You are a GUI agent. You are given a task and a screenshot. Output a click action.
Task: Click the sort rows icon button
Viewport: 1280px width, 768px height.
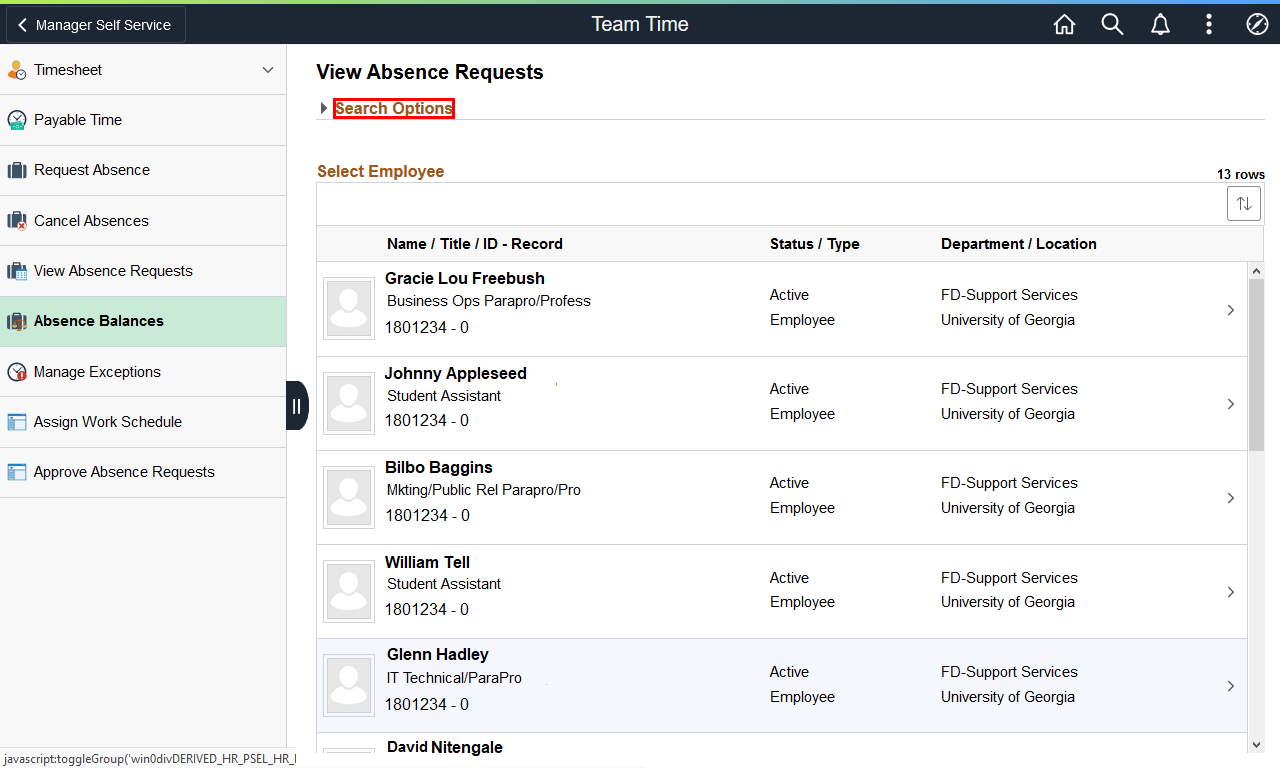pyautogui.click(x=1243, y=203)
